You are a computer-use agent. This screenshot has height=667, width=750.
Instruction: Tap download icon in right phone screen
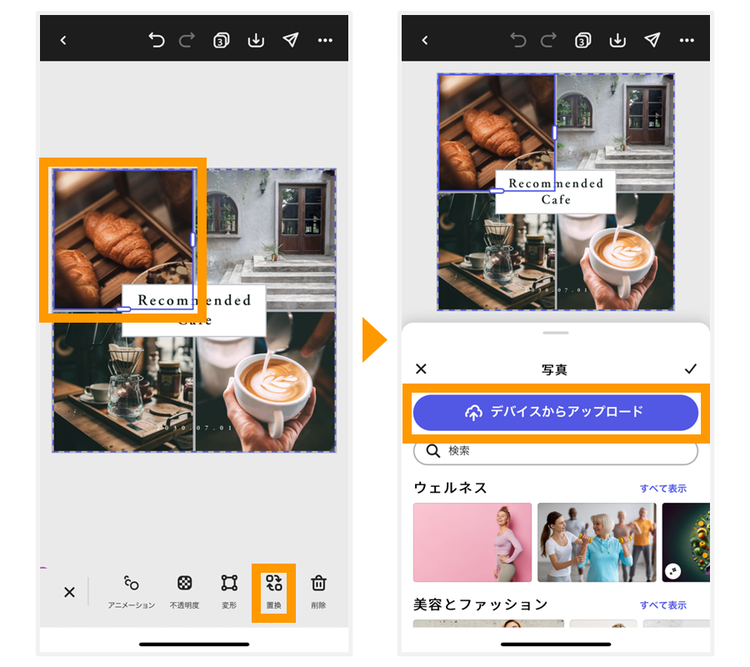coord(618,40)
